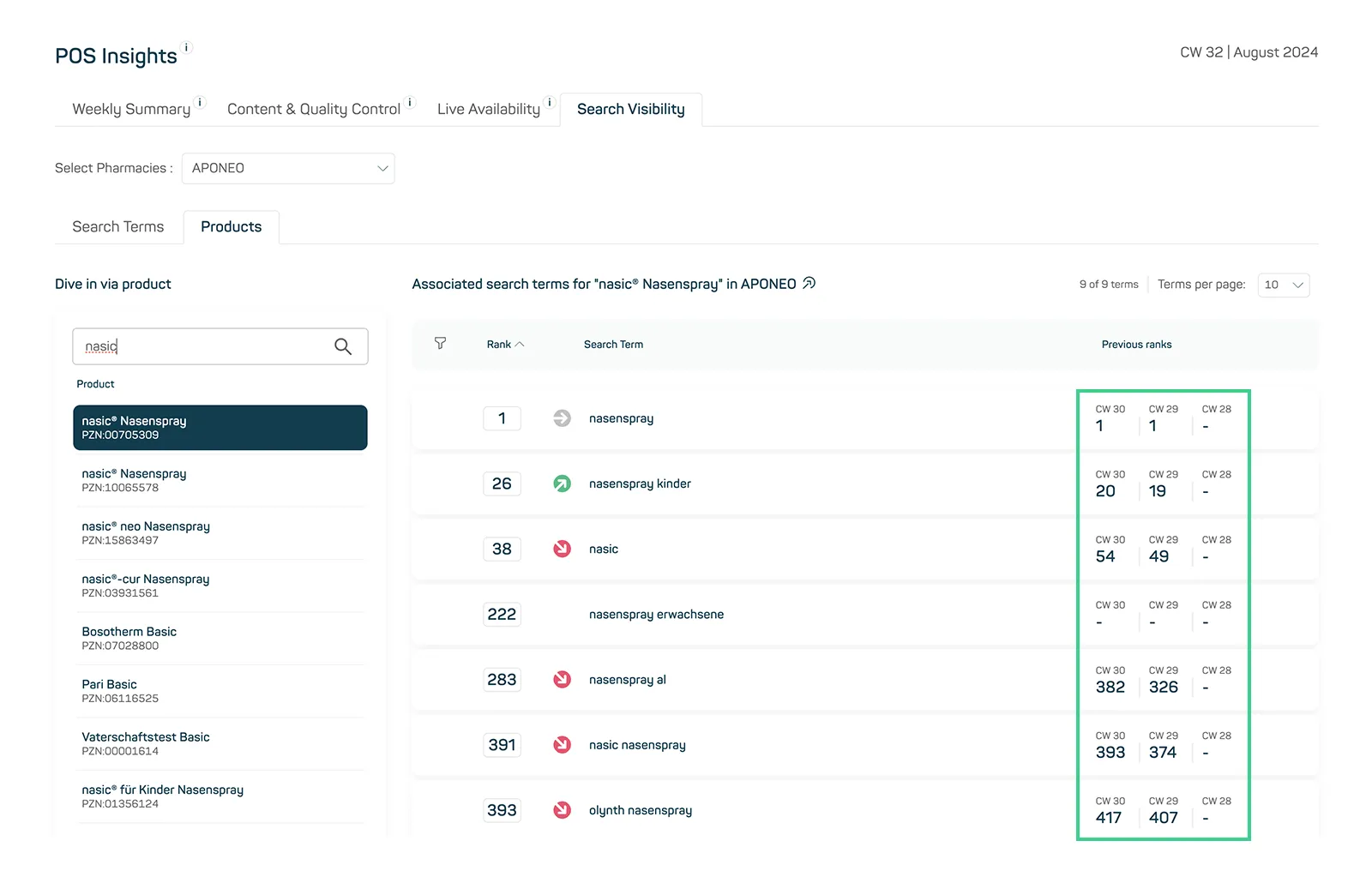Select Pari Basic product
This screenshot has width=1372, height=871.
[220, 691]
